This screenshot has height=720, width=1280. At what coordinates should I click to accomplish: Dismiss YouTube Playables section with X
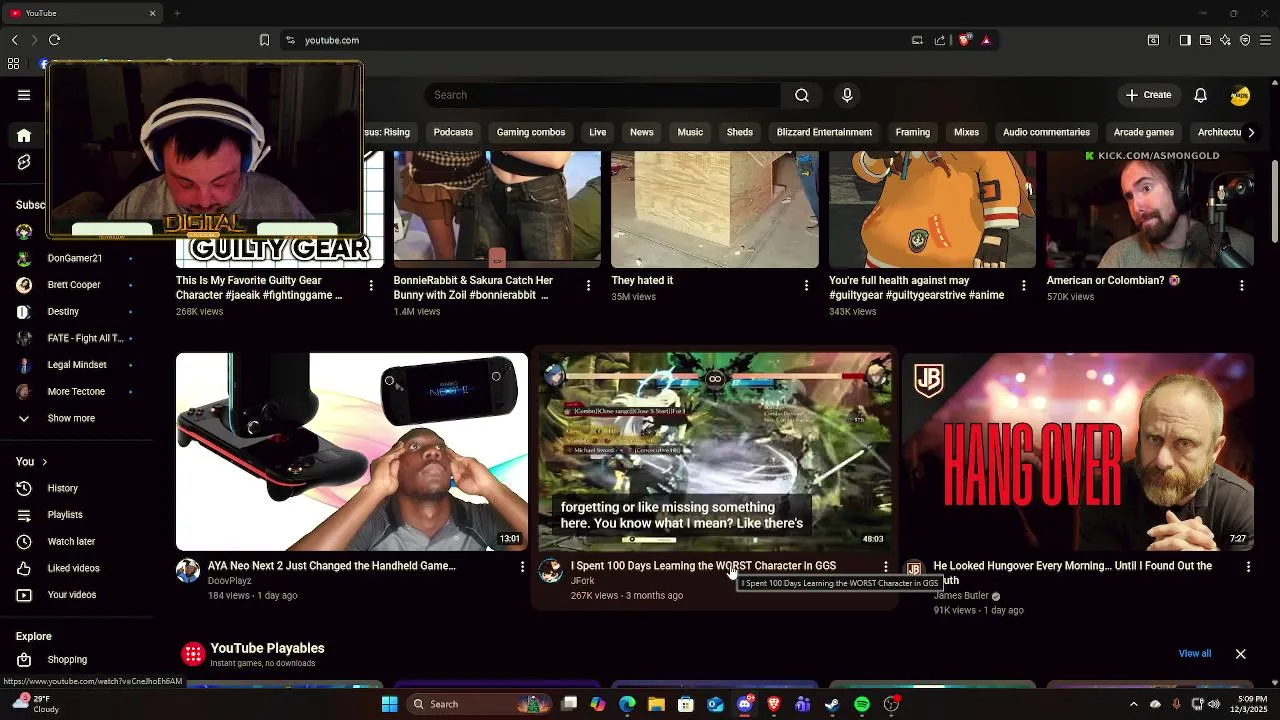coord(1240,654)
